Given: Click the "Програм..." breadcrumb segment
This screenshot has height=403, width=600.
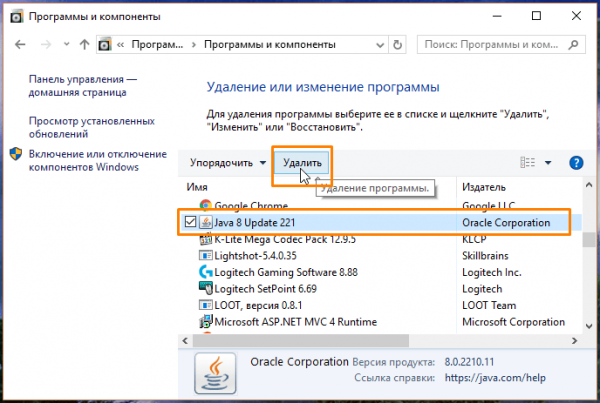Looking at the screenshot, I should click(x=157, y=44).
